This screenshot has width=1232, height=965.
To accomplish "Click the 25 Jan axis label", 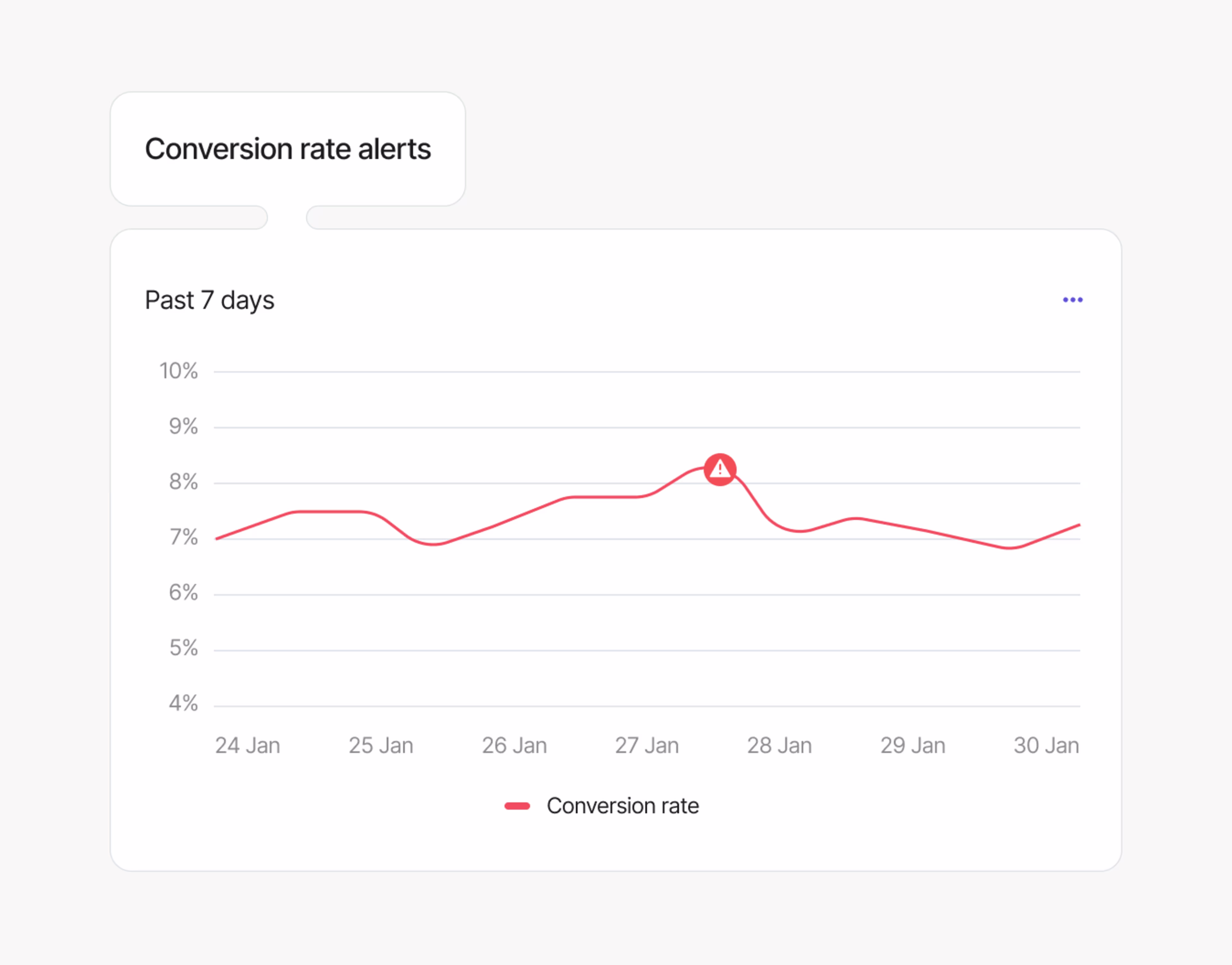I will (x=381, y=746).
